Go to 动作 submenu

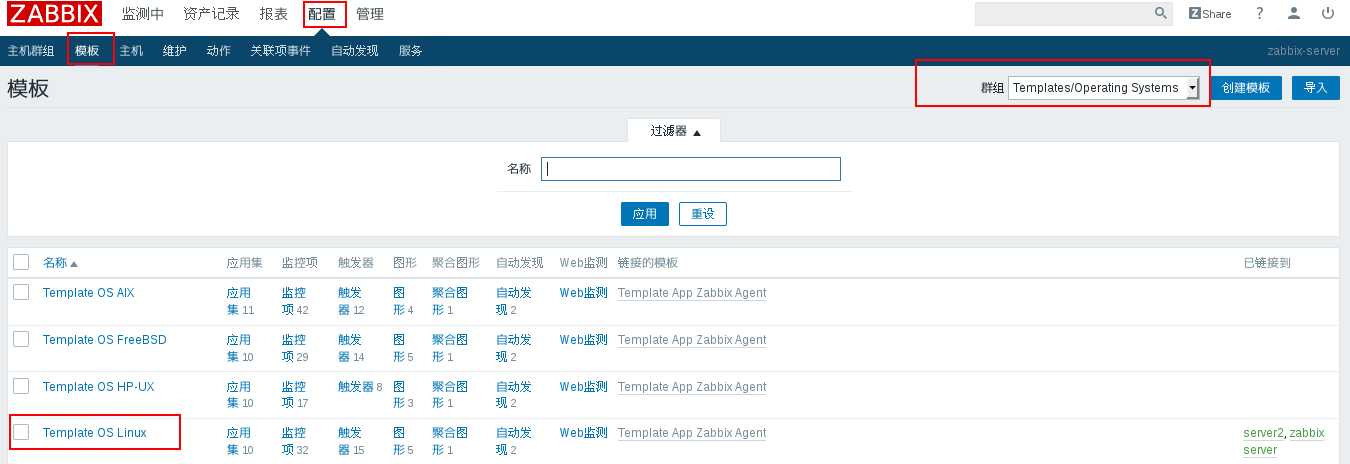pyautogui.click(x=218, y=51)
